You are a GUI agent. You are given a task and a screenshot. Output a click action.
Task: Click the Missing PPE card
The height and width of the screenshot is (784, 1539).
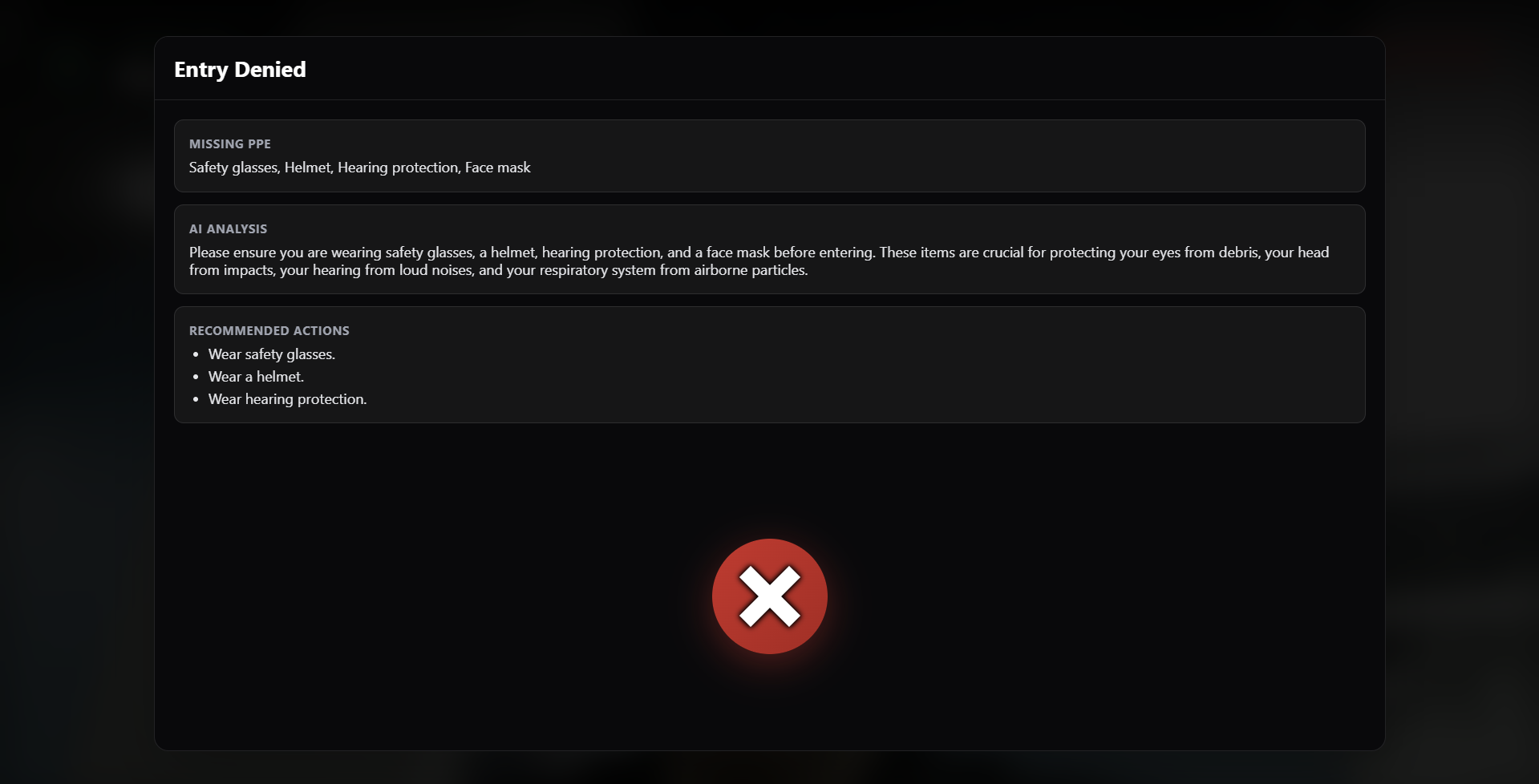(x=770, y=156)
